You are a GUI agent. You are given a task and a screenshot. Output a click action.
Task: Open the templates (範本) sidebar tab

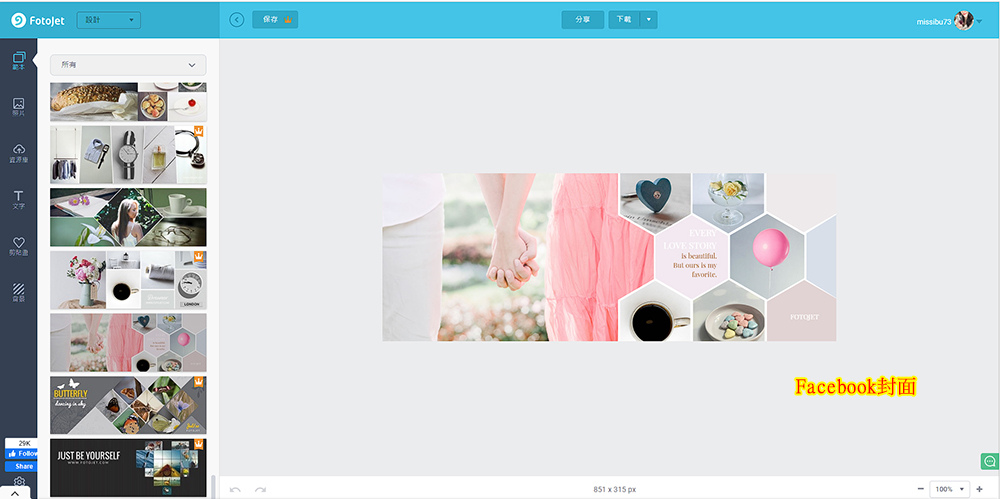click(18, 61)
